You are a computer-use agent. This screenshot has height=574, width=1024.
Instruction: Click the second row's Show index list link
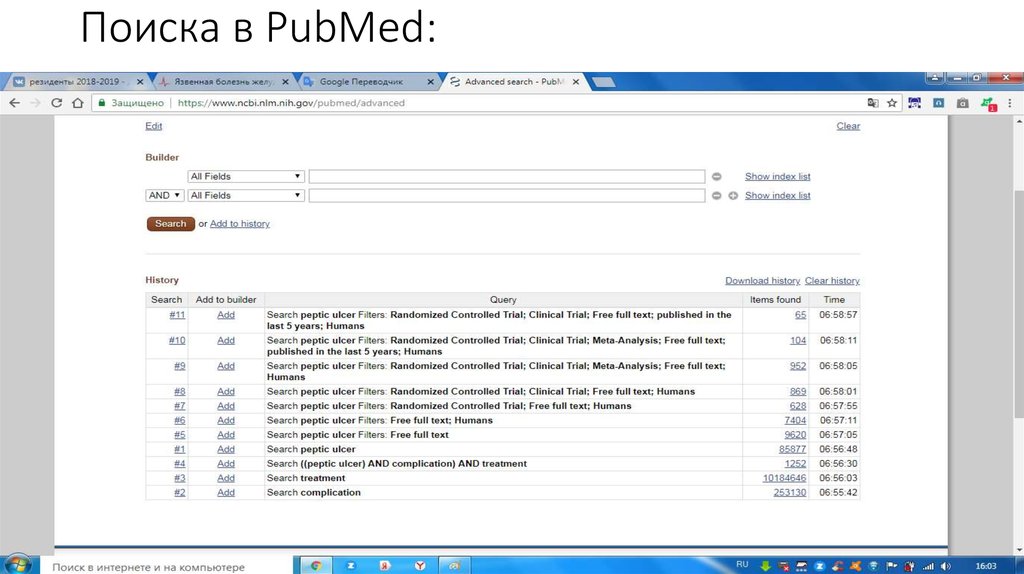coord(777,195)
